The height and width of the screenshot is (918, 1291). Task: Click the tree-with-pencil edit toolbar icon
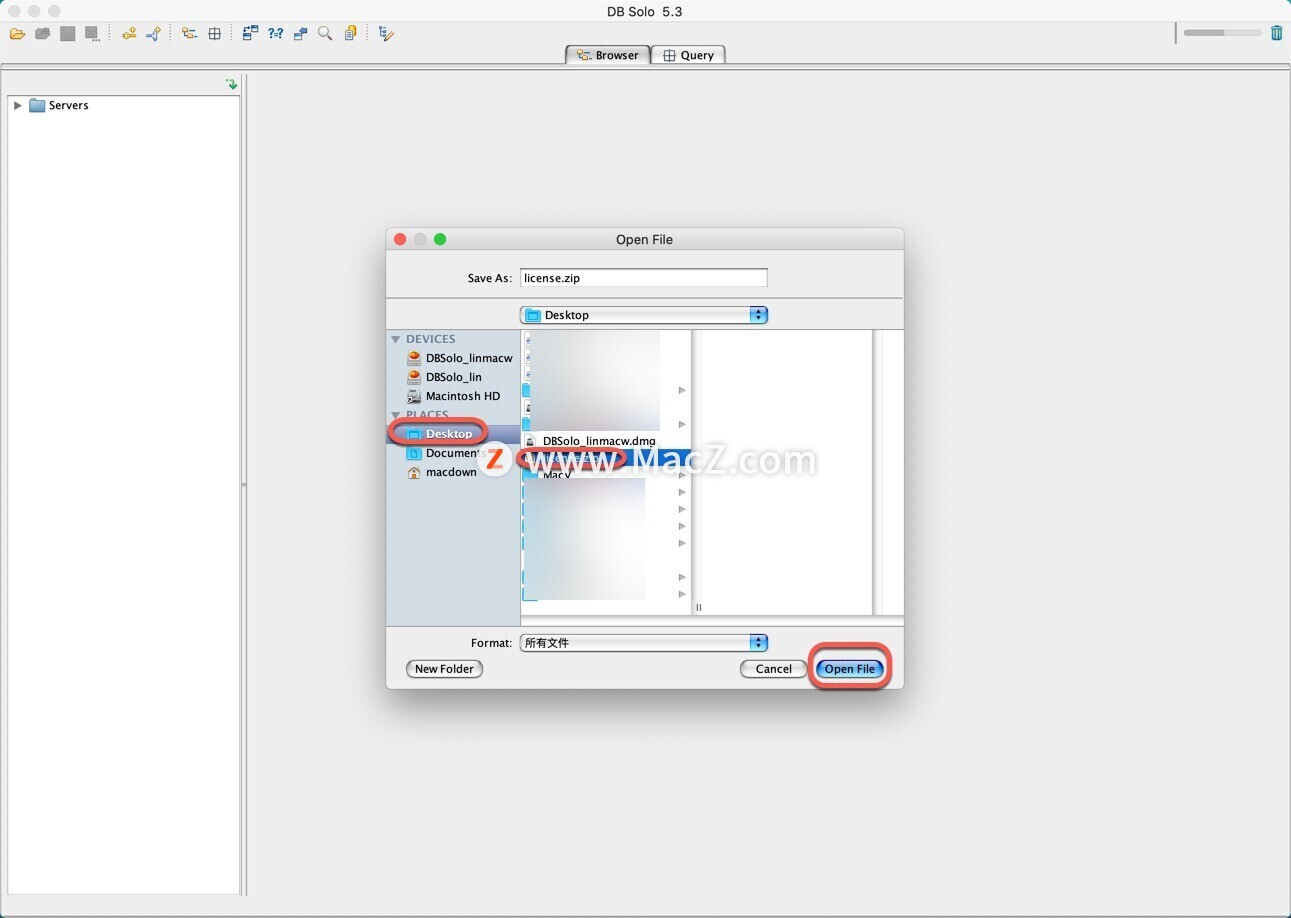pos(387,34)
